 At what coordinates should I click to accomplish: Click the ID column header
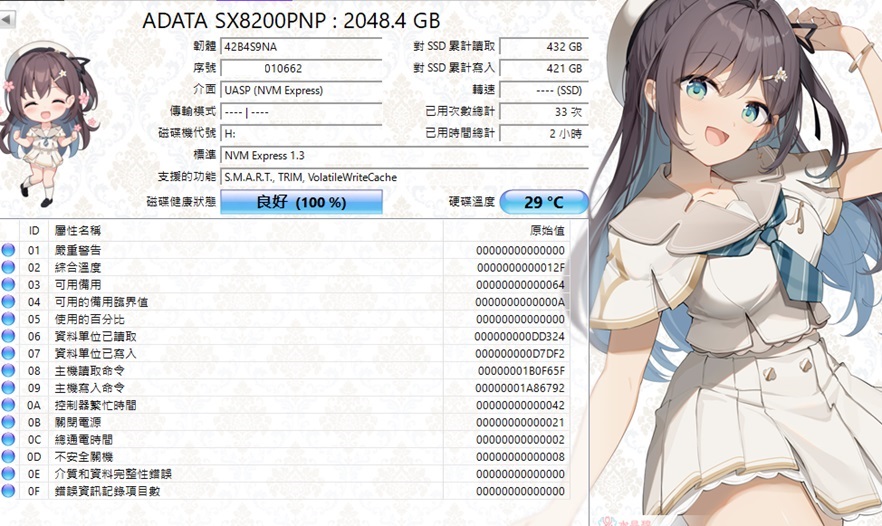[34, 230]
